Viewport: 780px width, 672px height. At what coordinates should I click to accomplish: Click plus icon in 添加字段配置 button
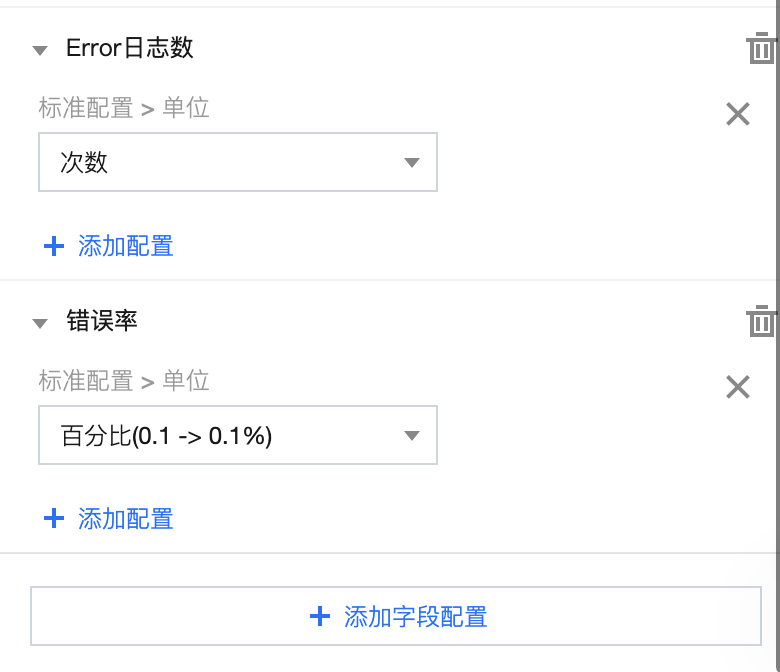coord(320,616)
